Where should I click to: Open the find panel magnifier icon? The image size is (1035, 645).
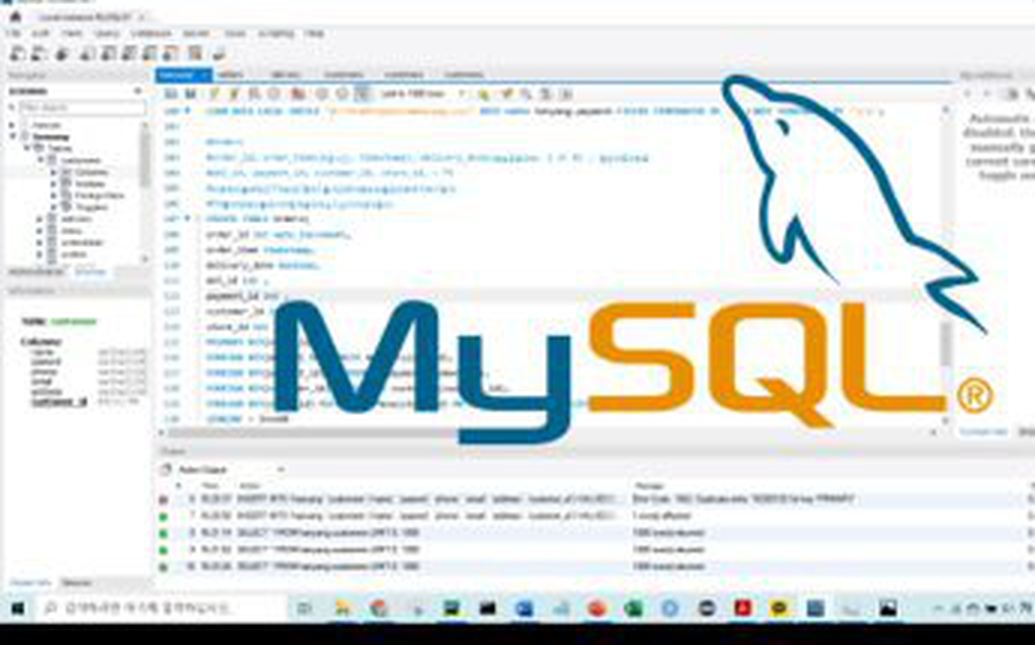[x=526, y=94]
